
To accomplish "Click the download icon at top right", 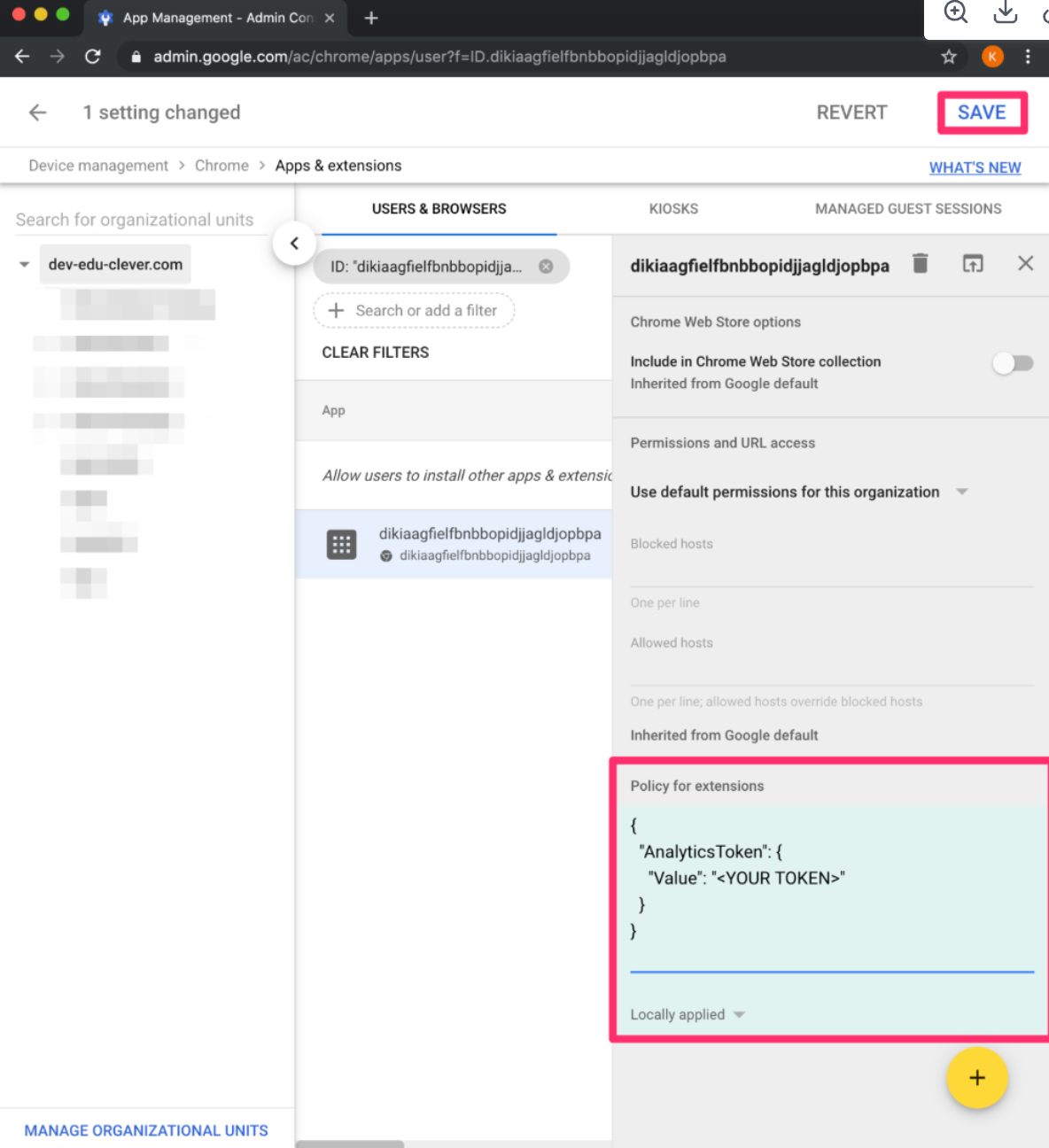I will (1005, 13).
